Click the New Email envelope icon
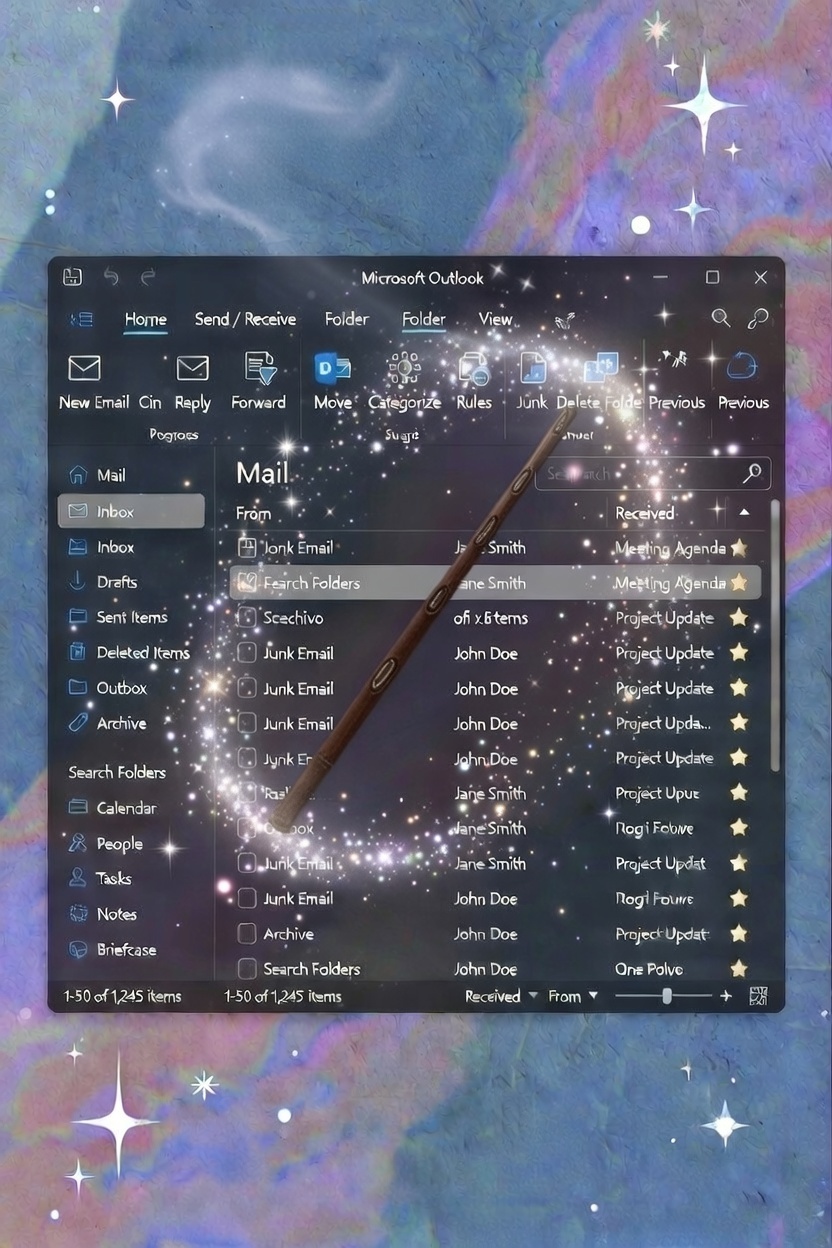832x1248 pixels. pyautogui.click(x=84, y=368)
